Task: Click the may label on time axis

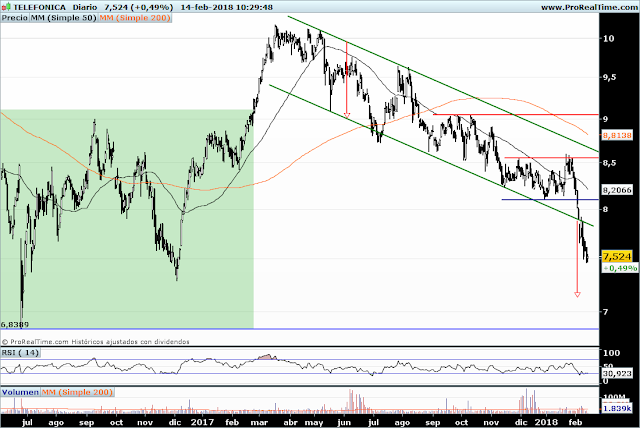Action: tap(314, 423)
